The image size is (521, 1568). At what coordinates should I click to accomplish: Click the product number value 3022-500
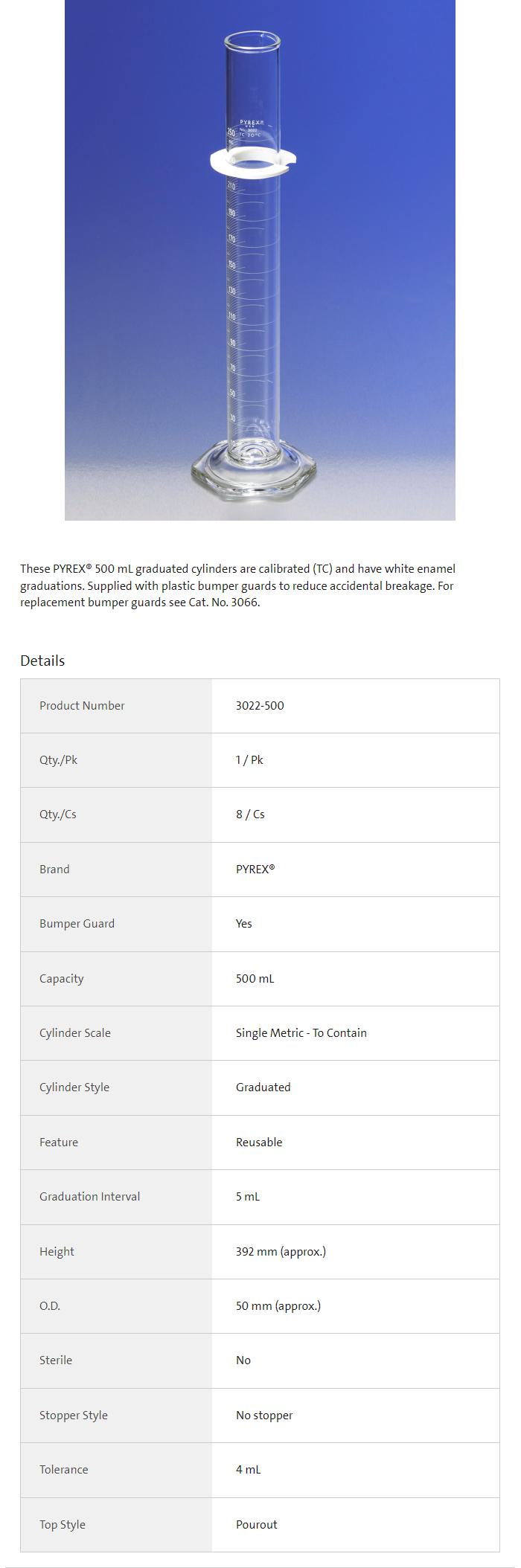click(260, 705)
